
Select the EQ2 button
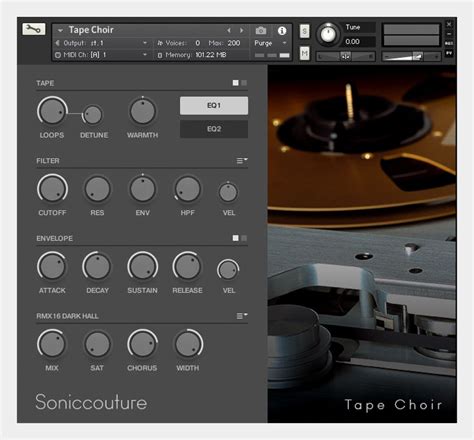click(214, 129)
